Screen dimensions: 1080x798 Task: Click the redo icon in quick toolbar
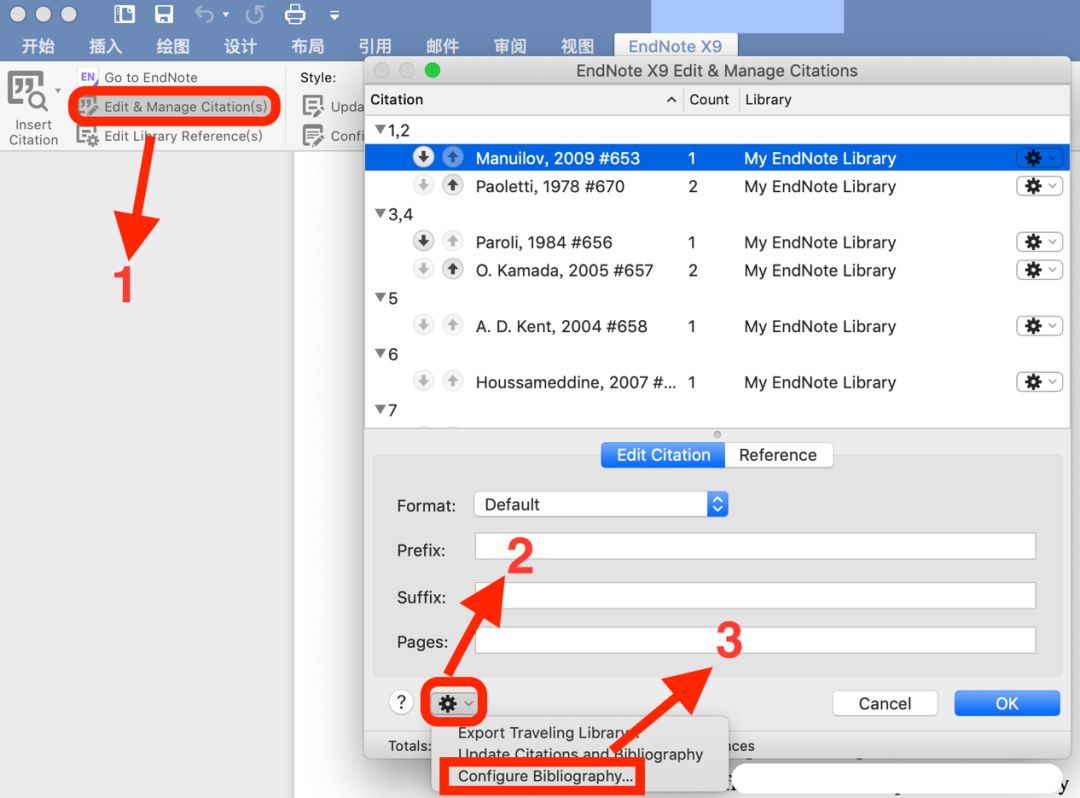click(x=256, y=14)
